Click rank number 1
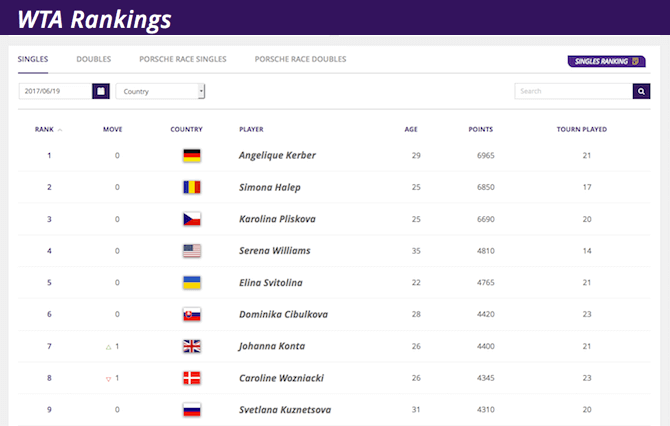 point(49,156)
